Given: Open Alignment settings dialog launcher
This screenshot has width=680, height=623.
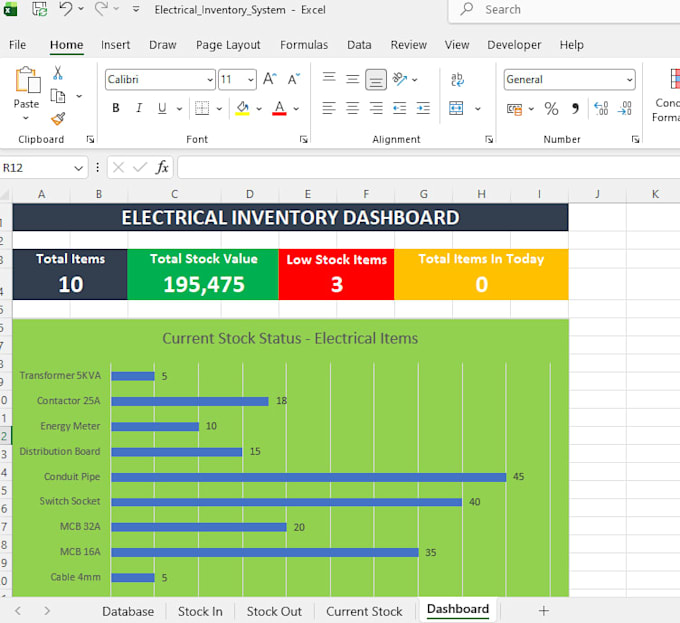Looking at the screenshot, I should coord(489,139).
